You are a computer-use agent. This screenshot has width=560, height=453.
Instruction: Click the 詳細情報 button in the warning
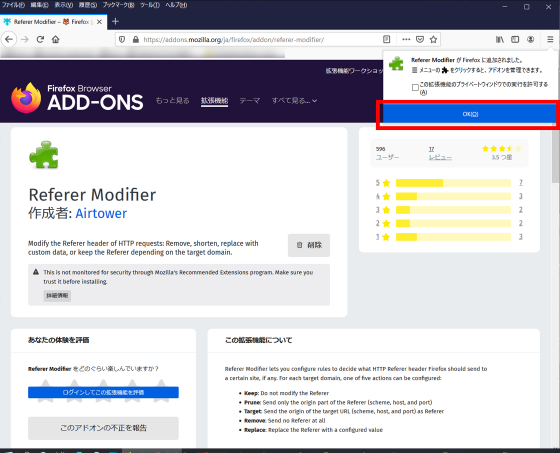coord(57,295)
